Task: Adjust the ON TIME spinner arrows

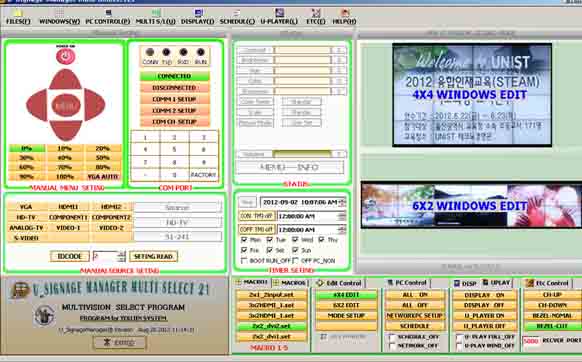Action: tap(342, 216)
